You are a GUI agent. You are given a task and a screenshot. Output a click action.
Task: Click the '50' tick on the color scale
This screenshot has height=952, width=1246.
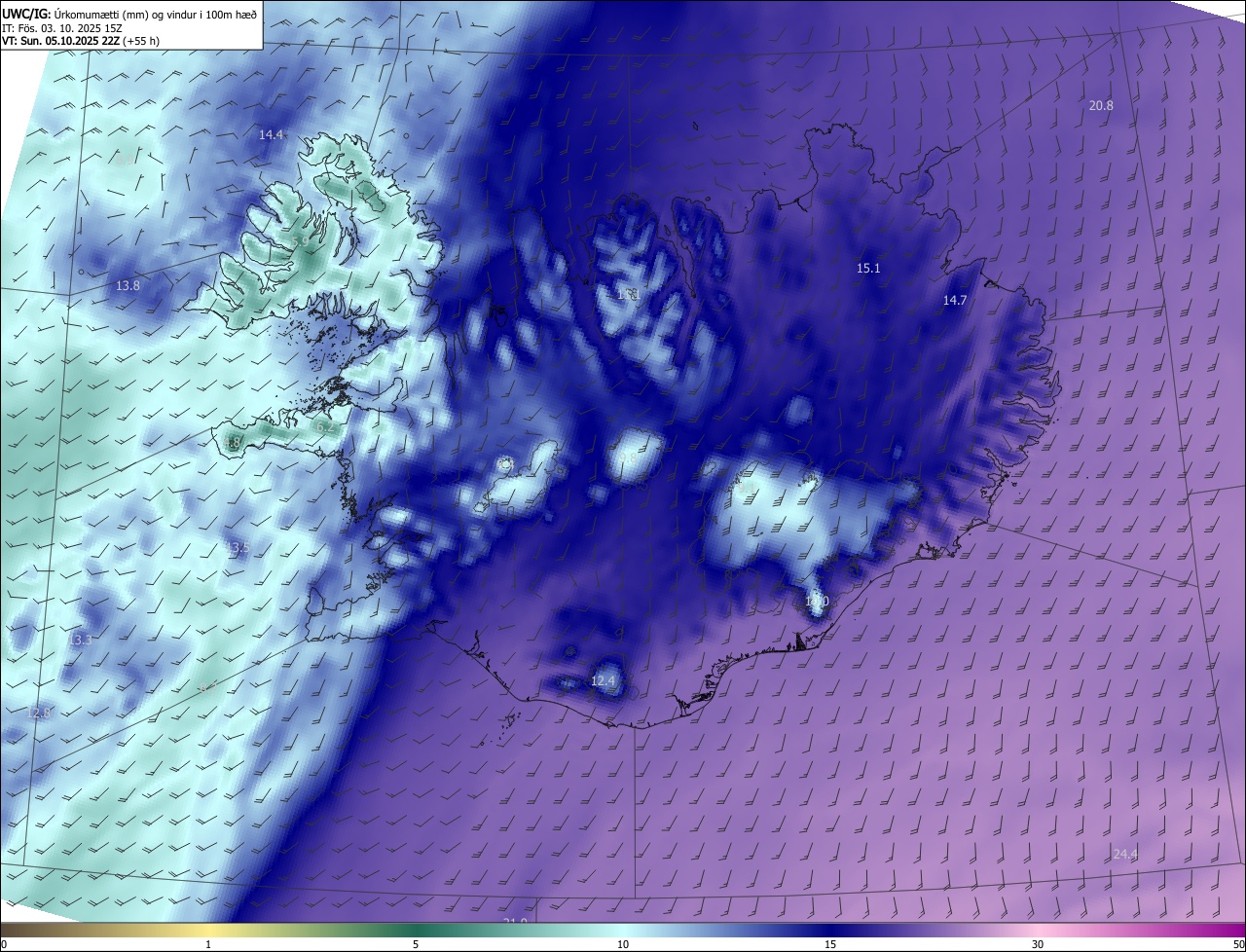[x=1238, y=944]
